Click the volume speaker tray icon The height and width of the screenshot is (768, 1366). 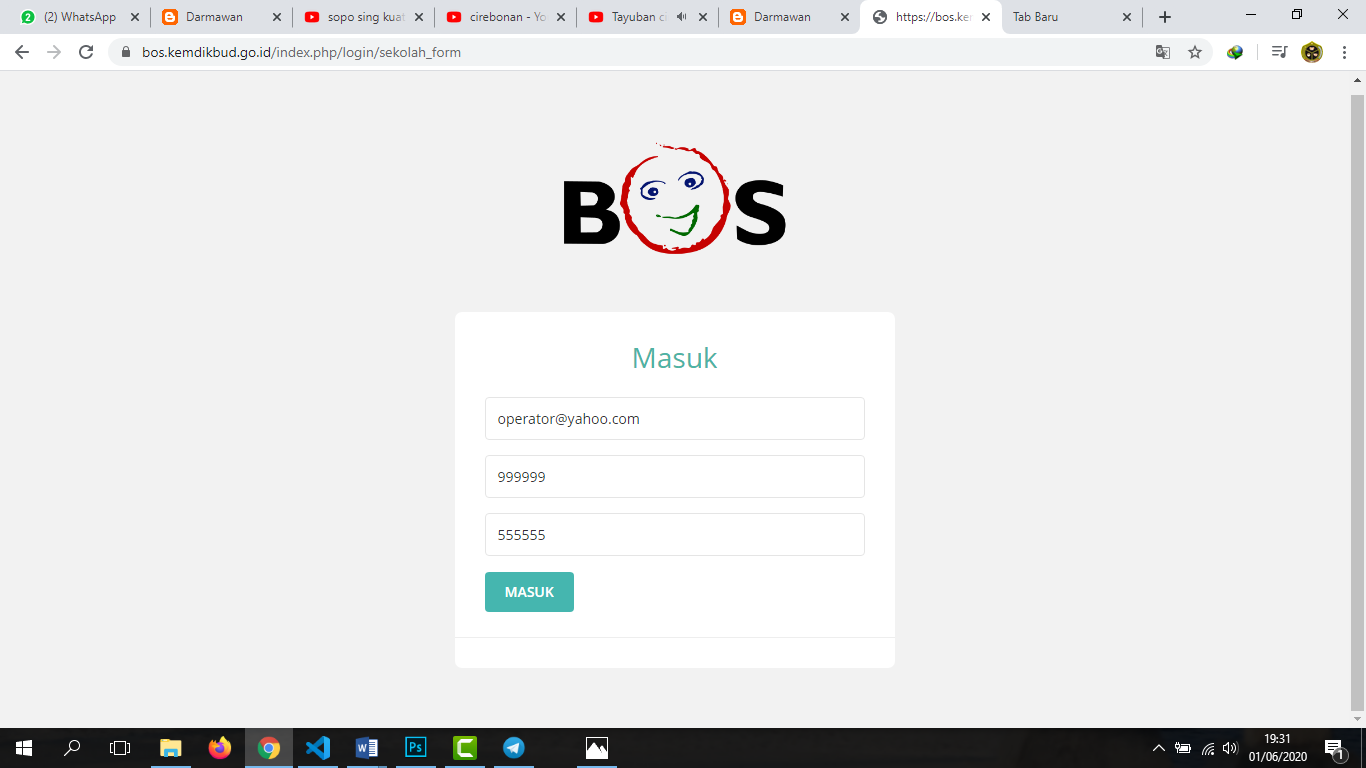pos(1230,748)
